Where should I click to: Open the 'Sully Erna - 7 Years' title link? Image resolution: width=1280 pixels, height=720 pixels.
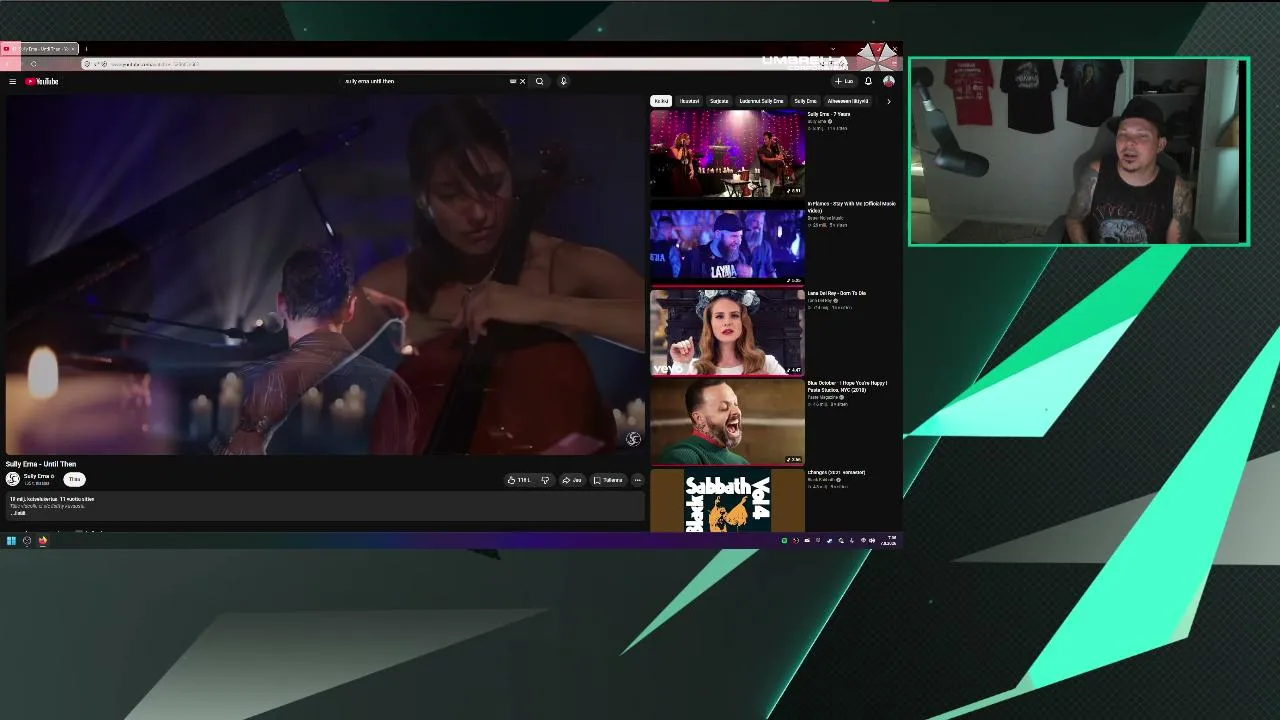point(829,114)
